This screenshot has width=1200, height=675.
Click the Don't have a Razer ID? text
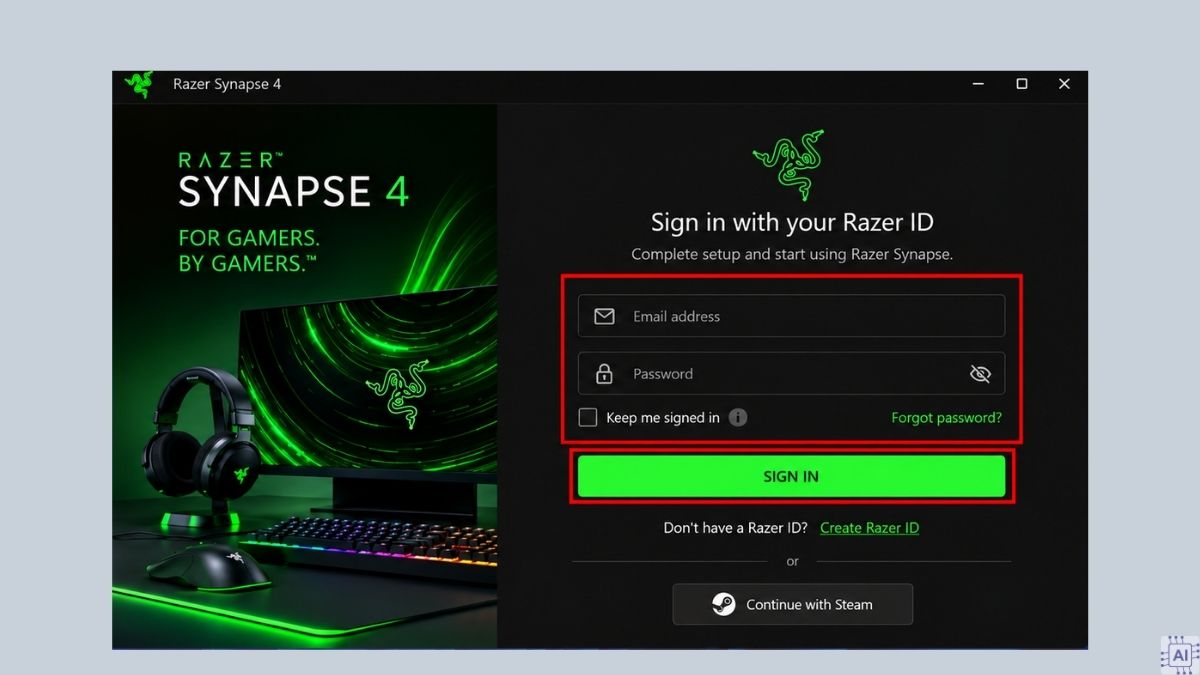[x=736, y=528]
